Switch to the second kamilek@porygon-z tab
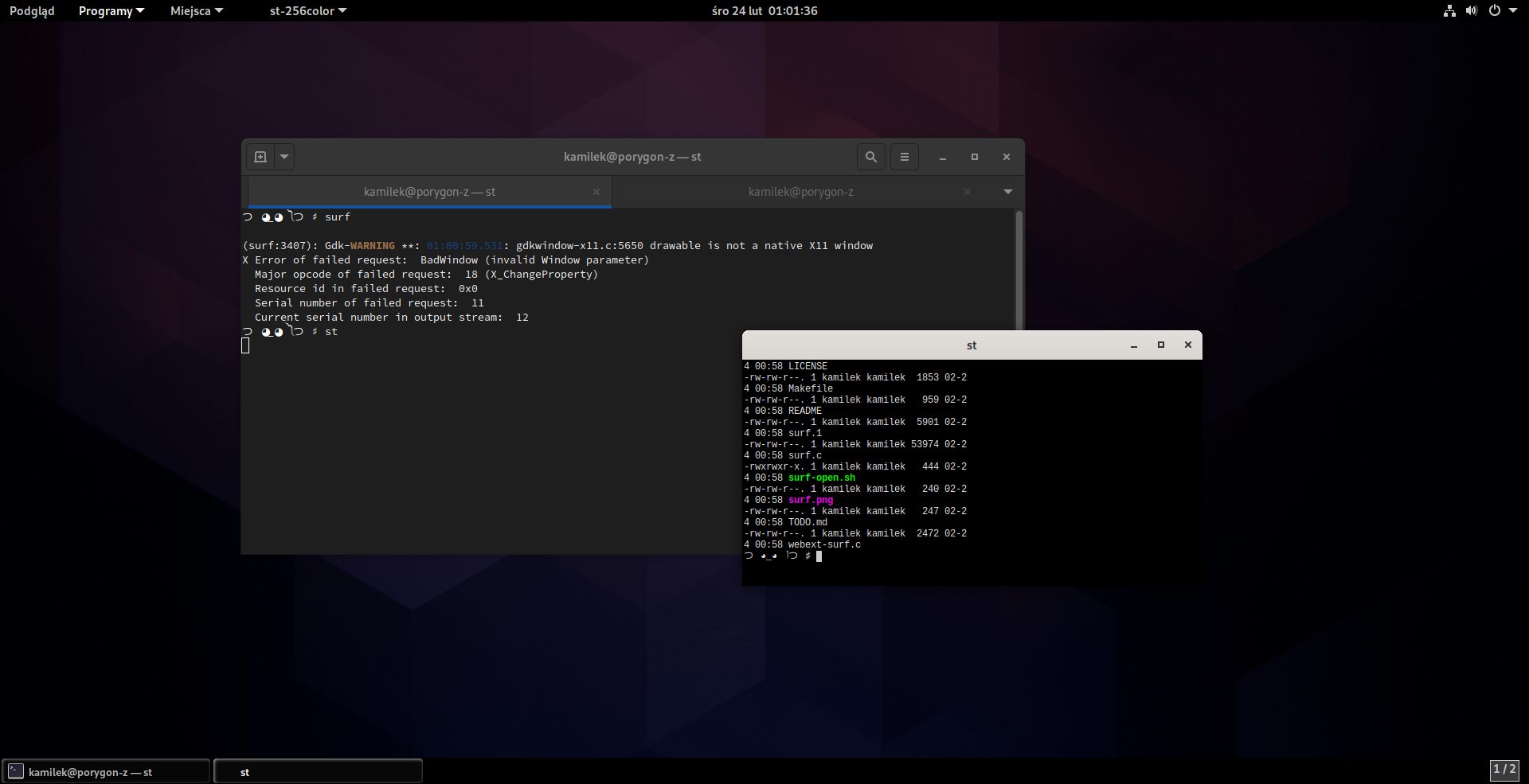This screenshot has height=784, width=1529. tap(800, 192)
